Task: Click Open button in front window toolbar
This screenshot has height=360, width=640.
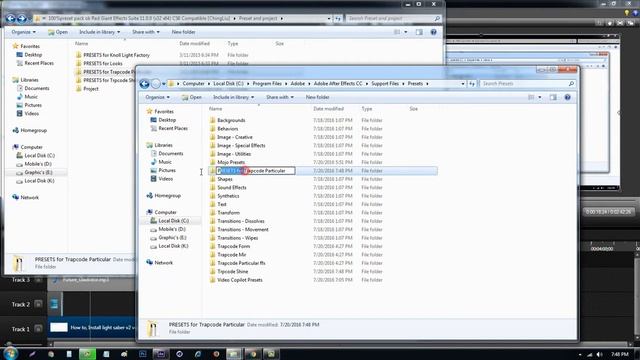Action: coord(192,97)
